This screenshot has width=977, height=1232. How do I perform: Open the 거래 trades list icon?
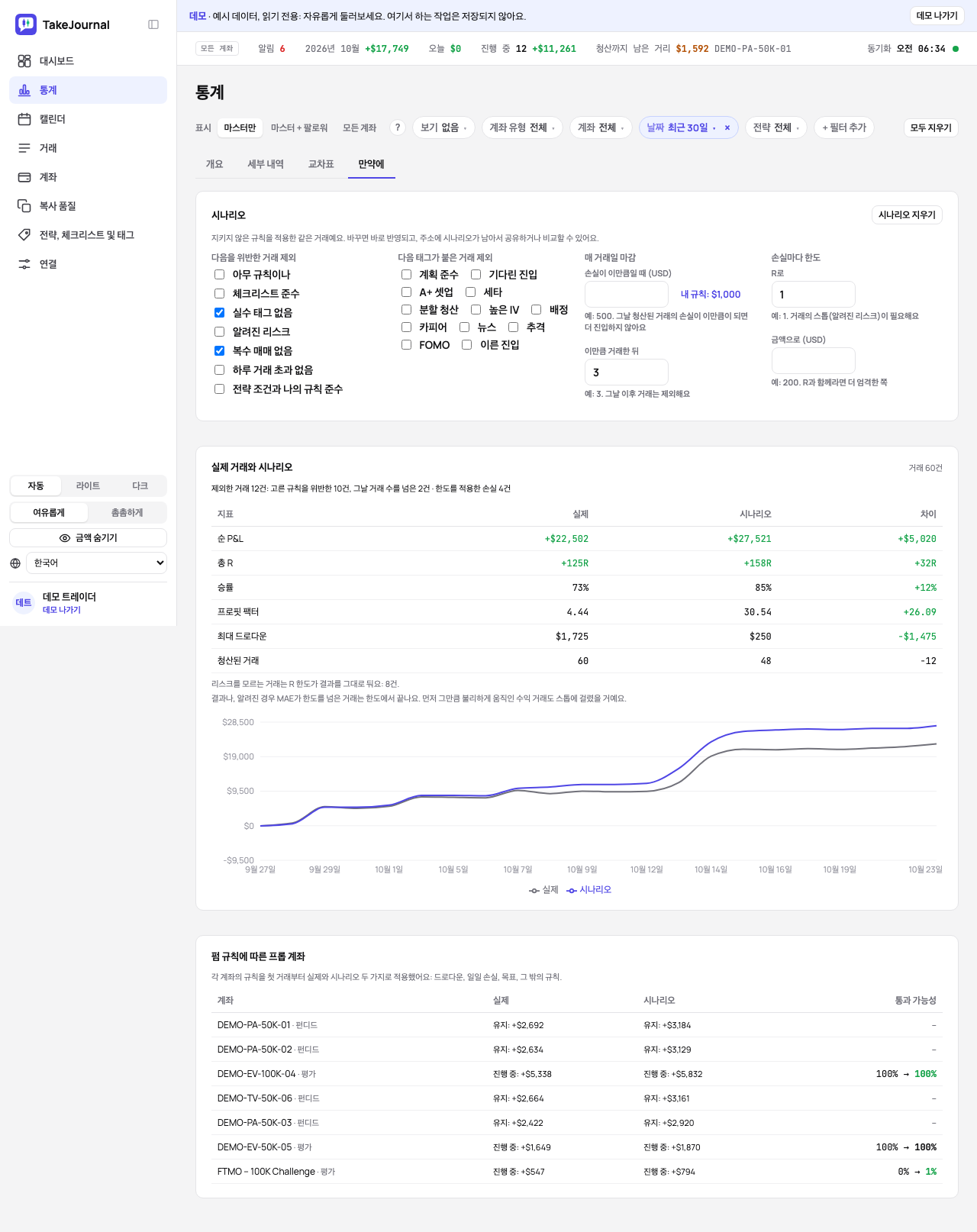coord(24,148)
